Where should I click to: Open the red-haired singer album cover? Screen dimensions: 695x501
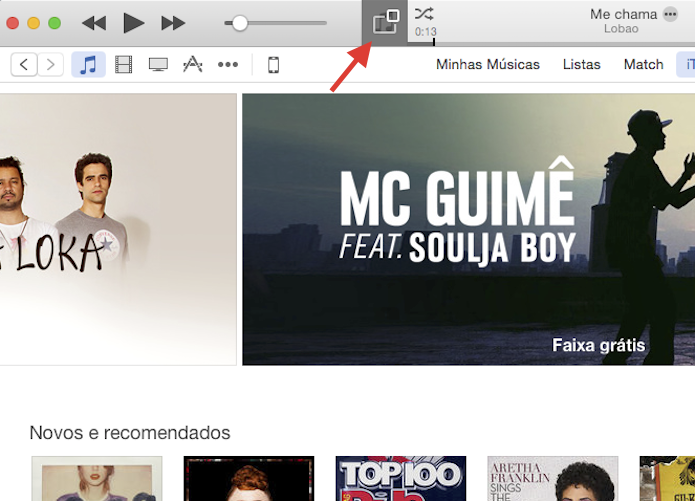click(249, 478)
